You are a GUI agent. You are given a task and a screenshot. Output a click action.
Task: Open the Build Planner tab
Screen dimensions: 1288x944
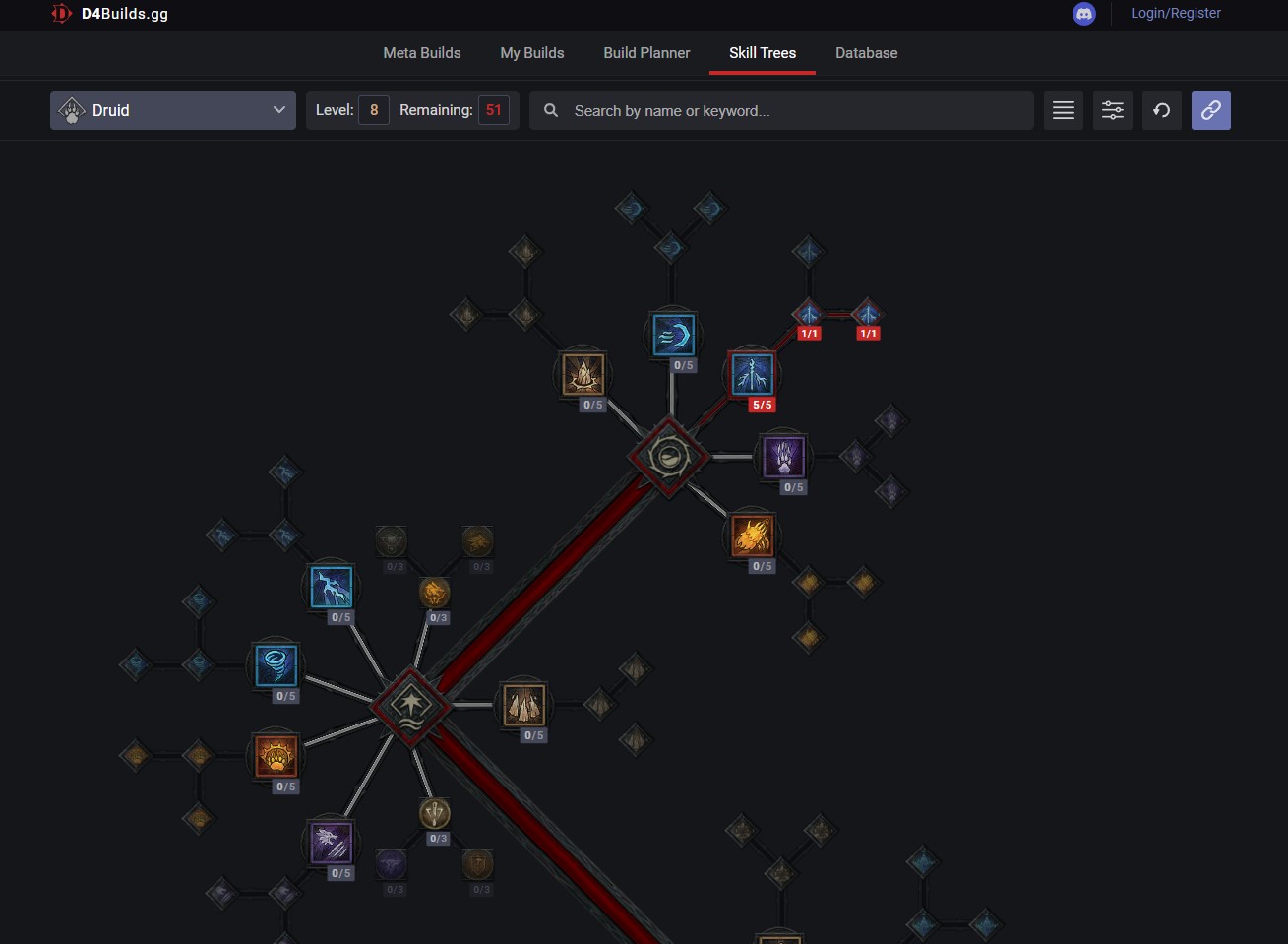point(646,53)
